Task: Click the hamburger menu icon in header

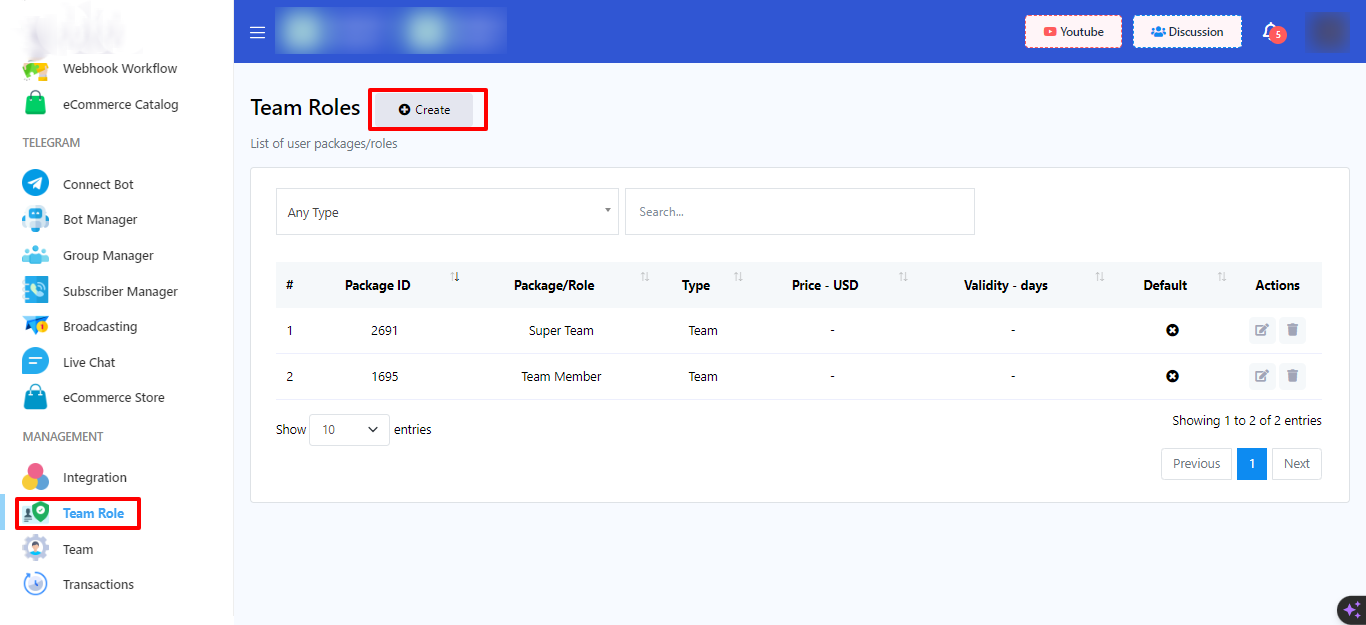Action: [257, 33]
